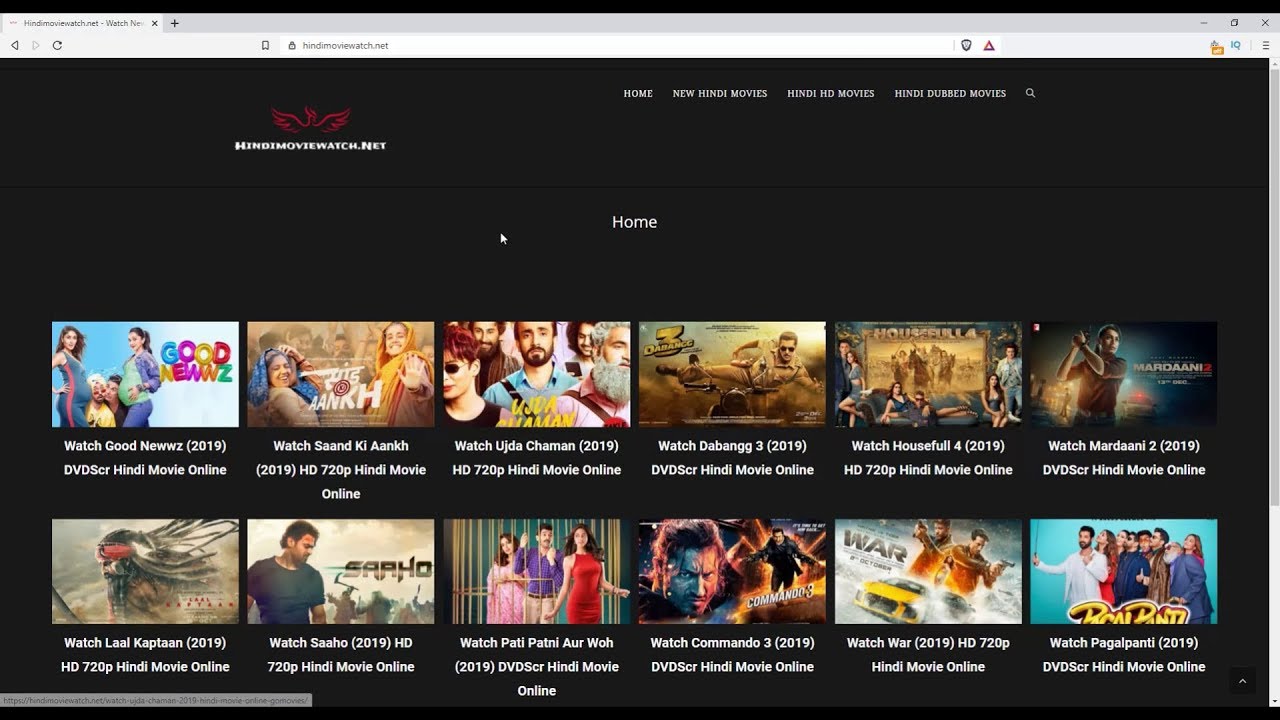1280x720 pixels.
Task: Open Pati Patni Aur Woh poster
Action: tap(537, 571)
